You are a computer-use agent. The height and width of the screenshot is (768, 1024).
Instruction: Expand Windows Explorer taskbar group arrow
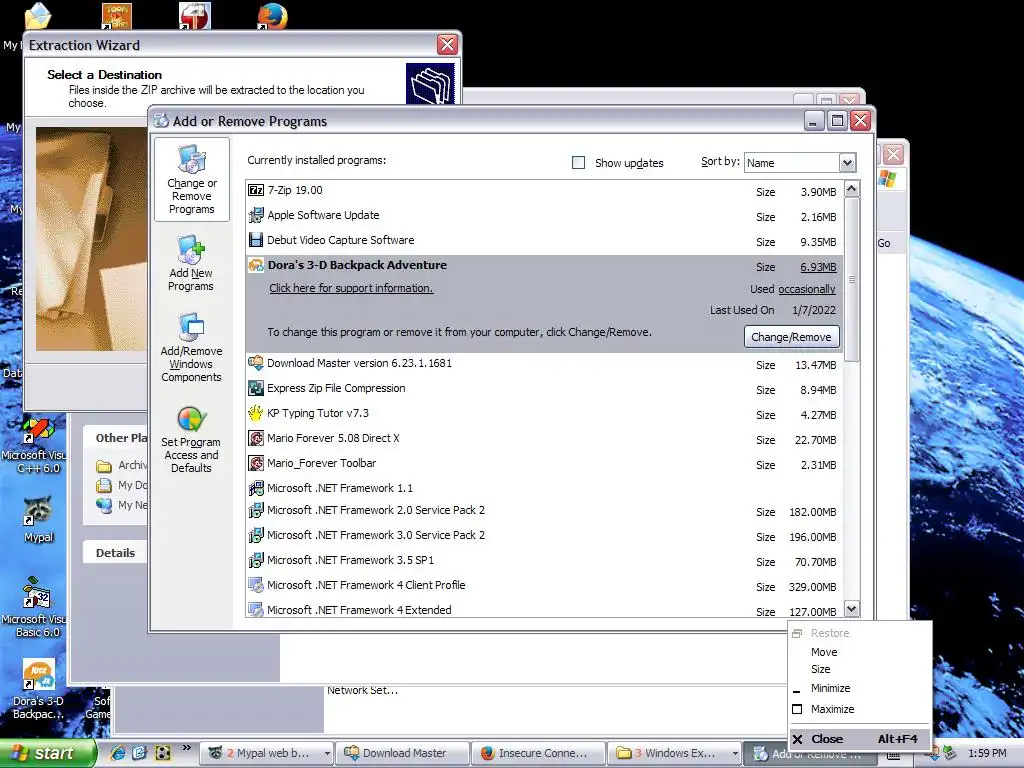pyautogui.click(x=735, y=753)
